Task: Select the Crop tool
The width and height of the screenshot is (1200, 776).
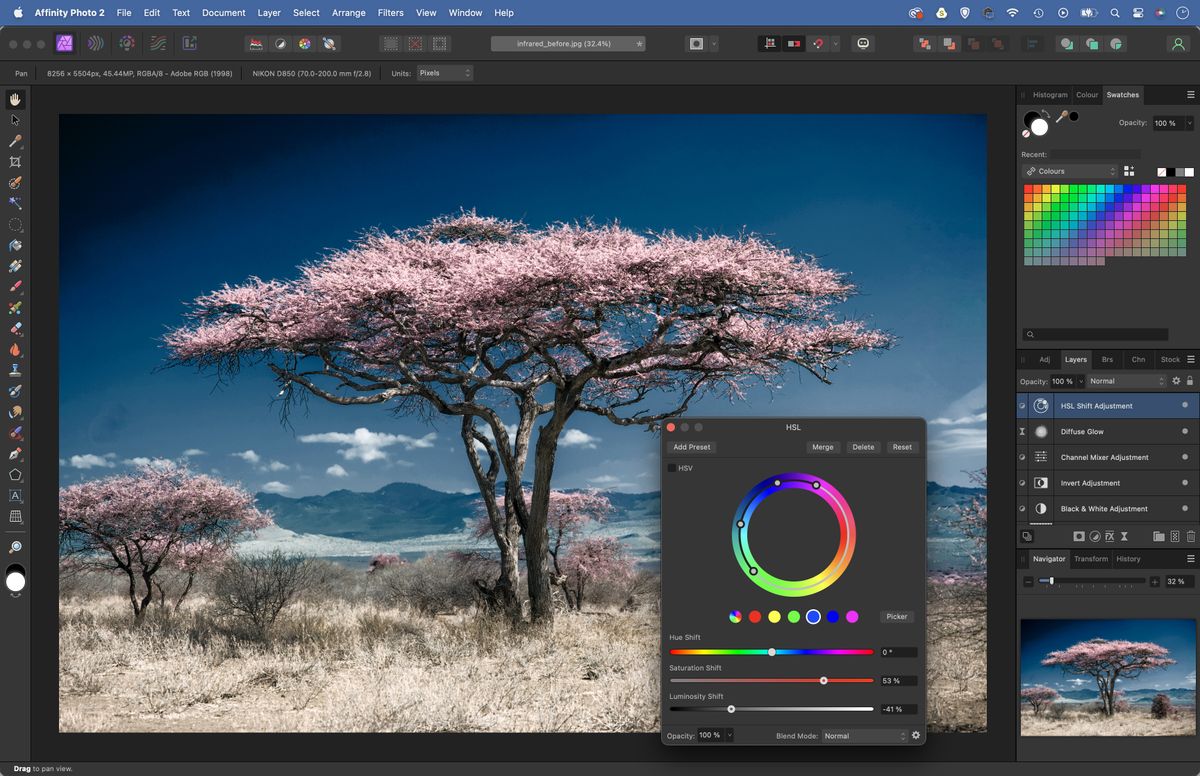Action: (x=14, y=161)
